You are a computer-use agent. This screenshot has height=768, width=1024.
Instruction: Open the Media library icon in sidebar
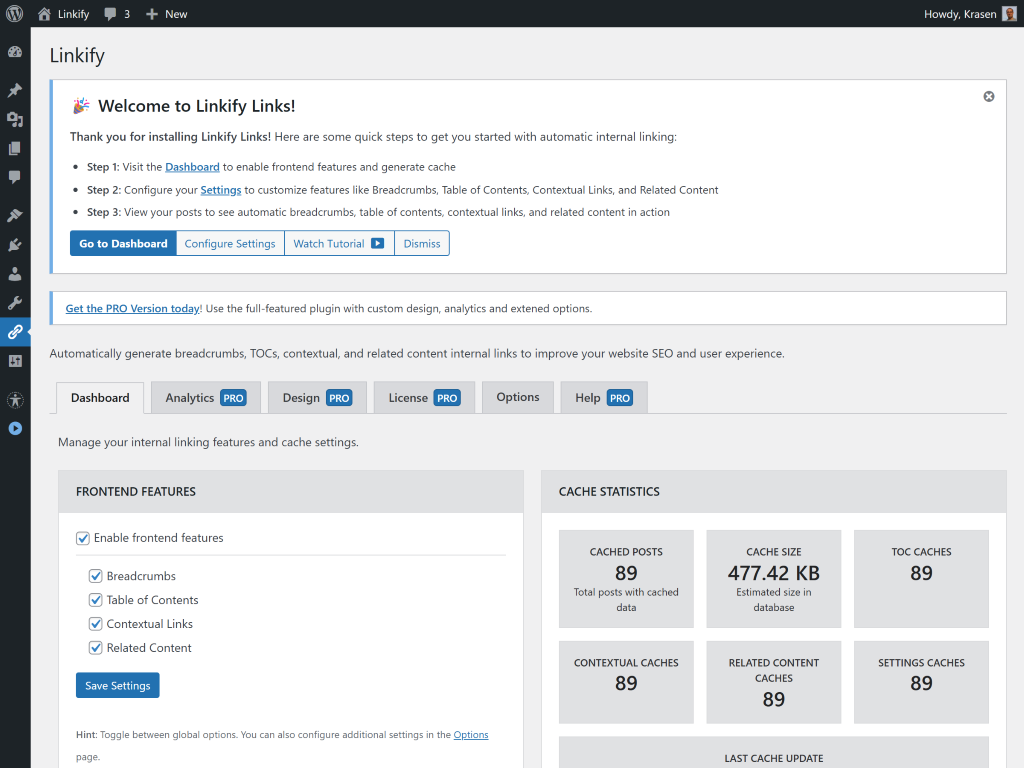tap(14, 118)
